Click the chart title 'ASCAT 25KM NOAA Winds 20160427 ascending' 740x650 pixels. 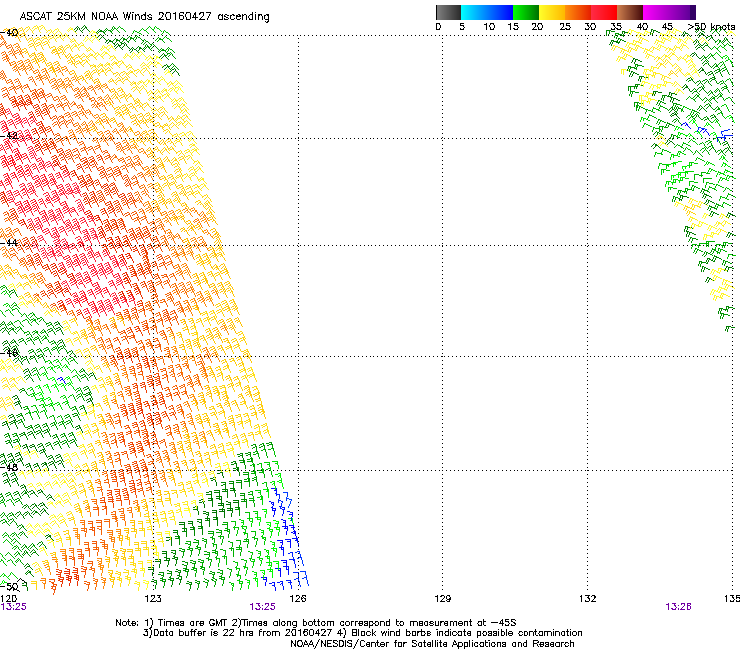coord(144,17)
